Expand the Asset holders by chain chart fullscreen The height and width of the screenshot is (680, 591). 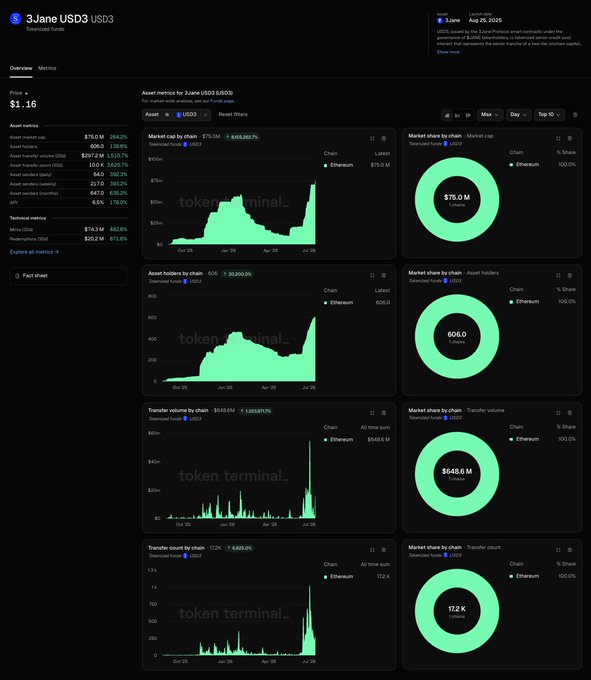click(x=372, y=275)
